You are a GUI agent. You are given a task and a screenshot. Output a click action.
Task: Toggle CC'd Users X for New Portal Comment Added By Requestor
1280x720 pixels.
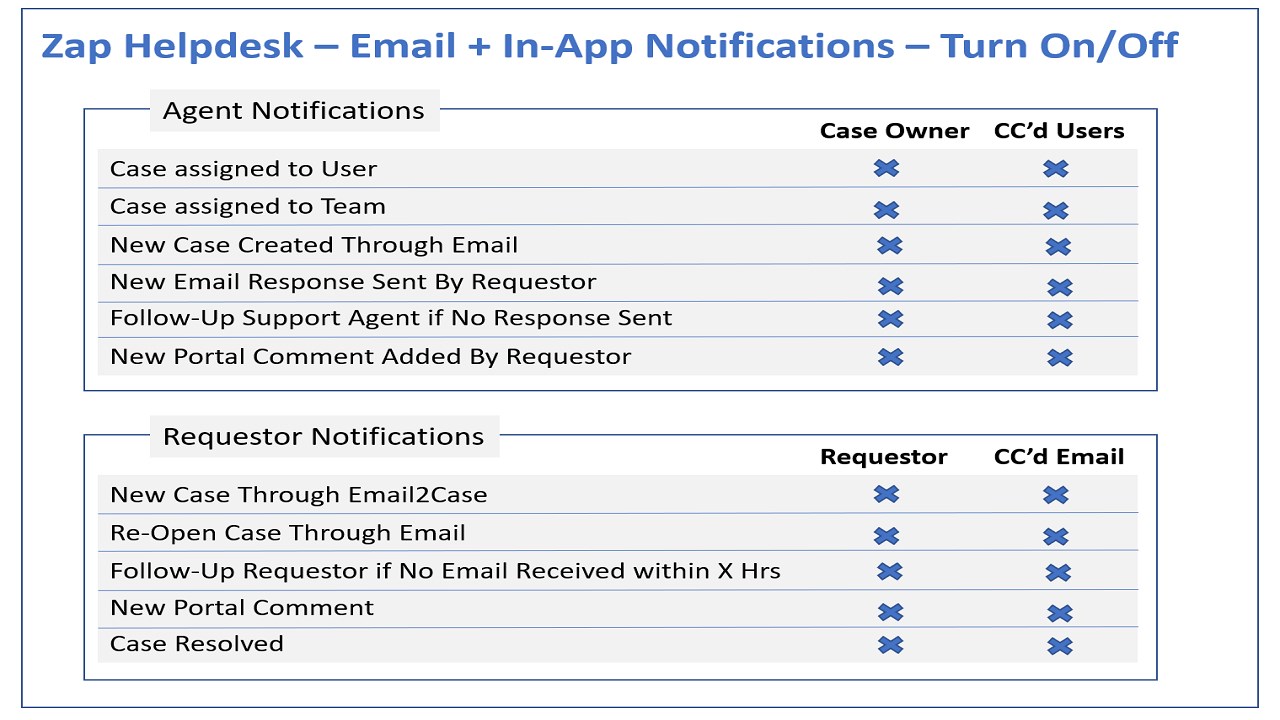tap(1060, 358)
